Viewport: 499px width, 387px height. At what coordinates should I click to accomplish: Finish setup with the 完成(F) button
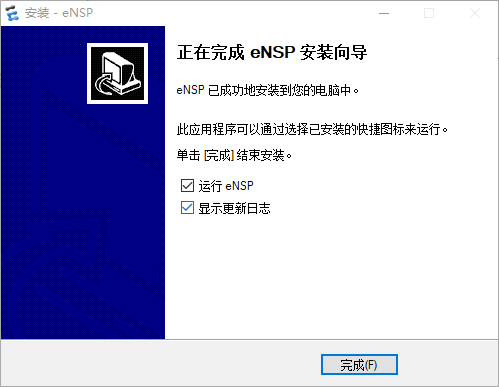[359, 365]
